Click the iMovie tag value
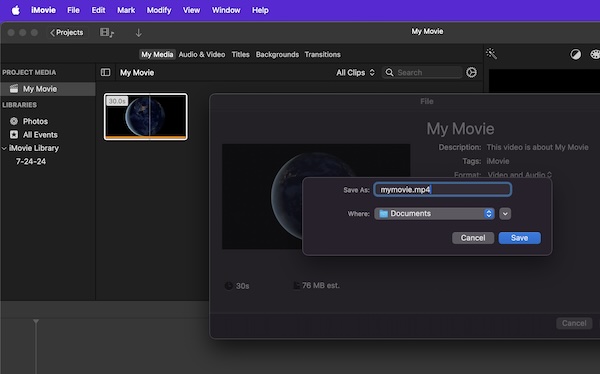This screenshot has width=600, height=374. [498, 161]
